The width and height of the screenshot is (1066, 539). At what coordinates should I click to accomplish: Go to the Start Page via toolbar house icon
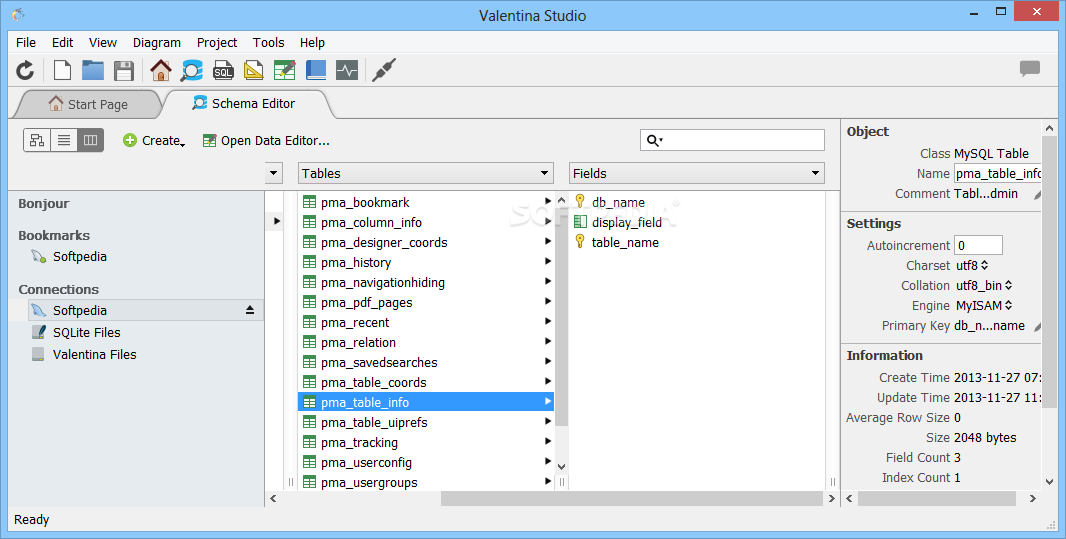161,70
